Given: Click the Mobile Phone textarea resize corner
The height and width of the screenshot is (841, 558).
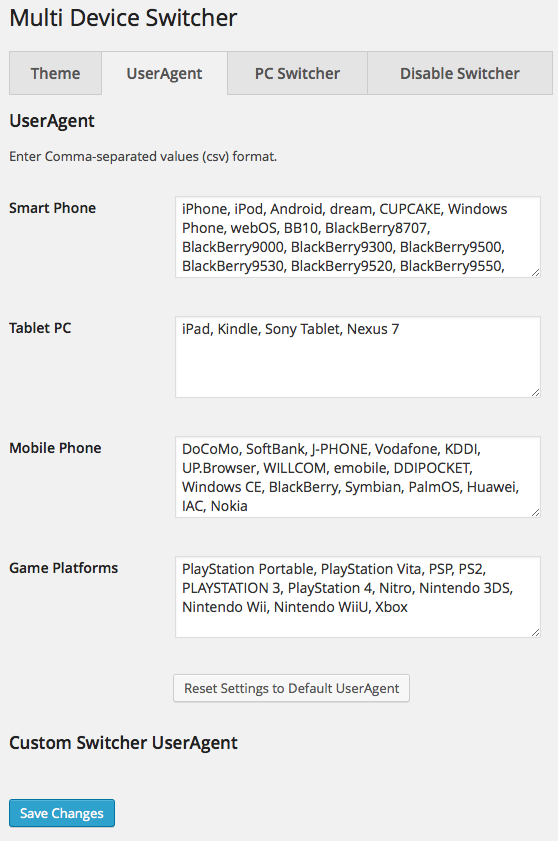Looking at the screenshot, I should pyautogui.click(x=535, y=513).
